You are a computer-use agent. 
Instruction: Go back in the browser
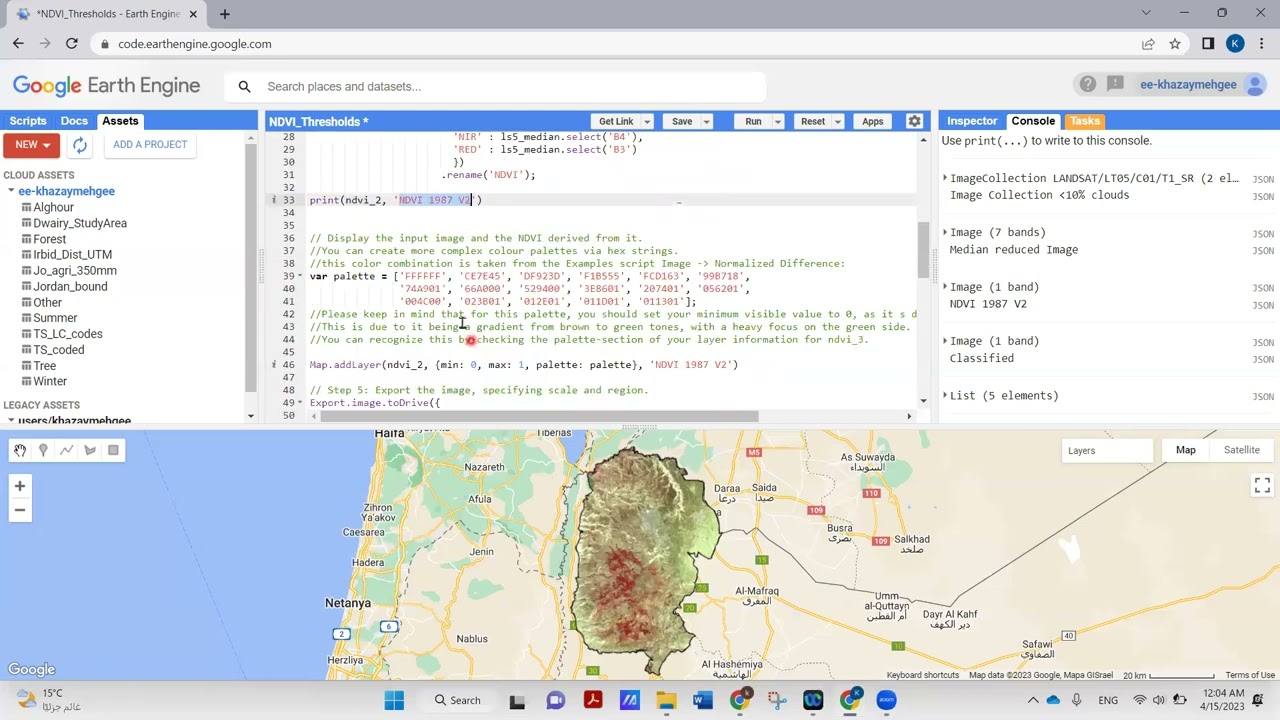18,44
